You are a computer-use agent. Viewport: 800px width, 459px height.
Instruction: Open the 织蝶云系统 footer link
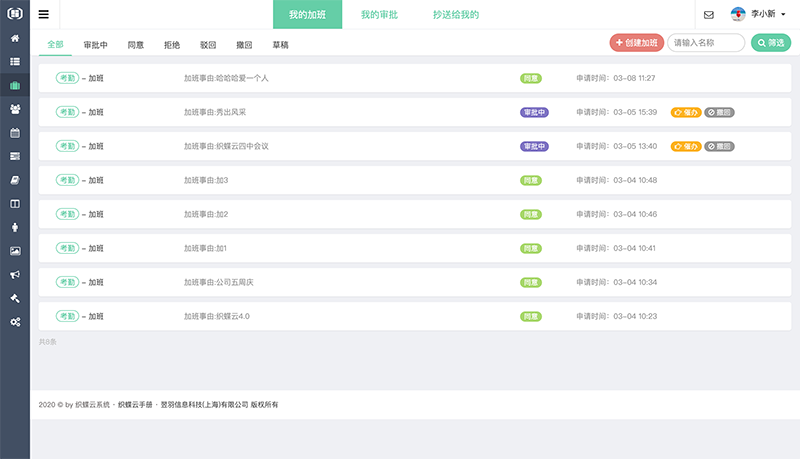92,404
